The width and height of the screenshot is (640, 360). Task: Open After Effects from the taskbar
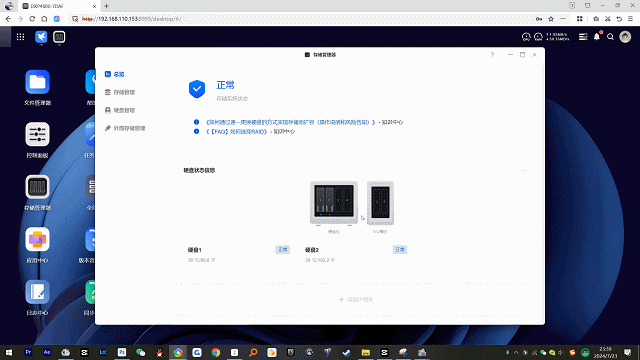[x=47, y=352]
